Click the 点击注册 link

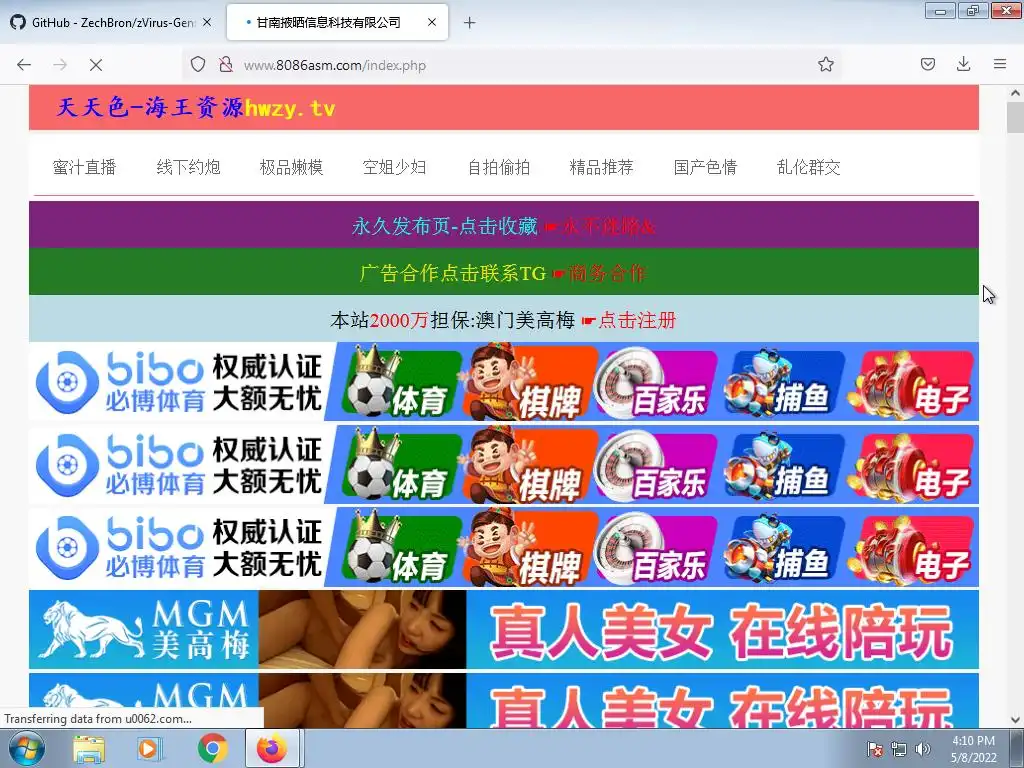[637, 320]
